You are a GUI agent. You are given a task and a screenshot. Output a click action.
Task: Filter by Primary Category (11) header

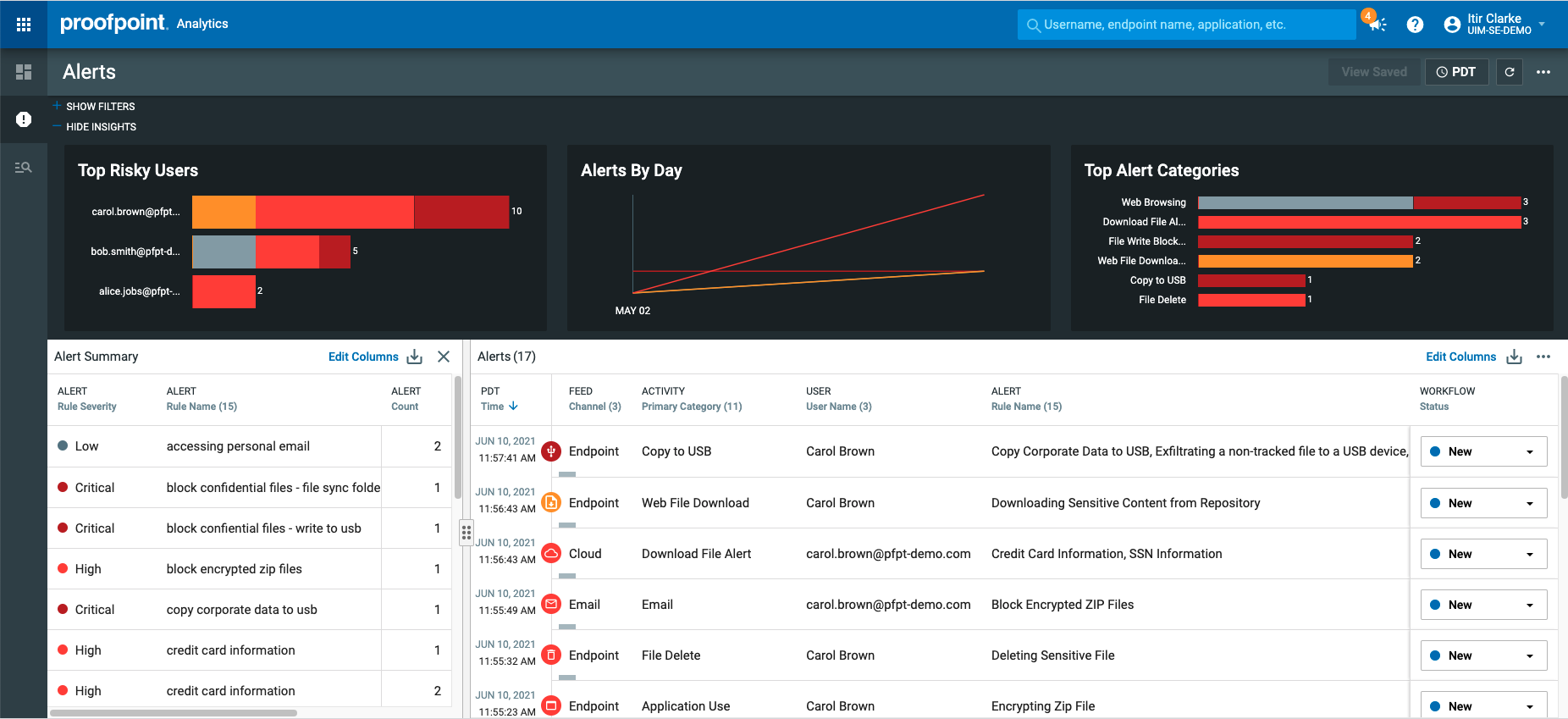[x=692, y=407]
